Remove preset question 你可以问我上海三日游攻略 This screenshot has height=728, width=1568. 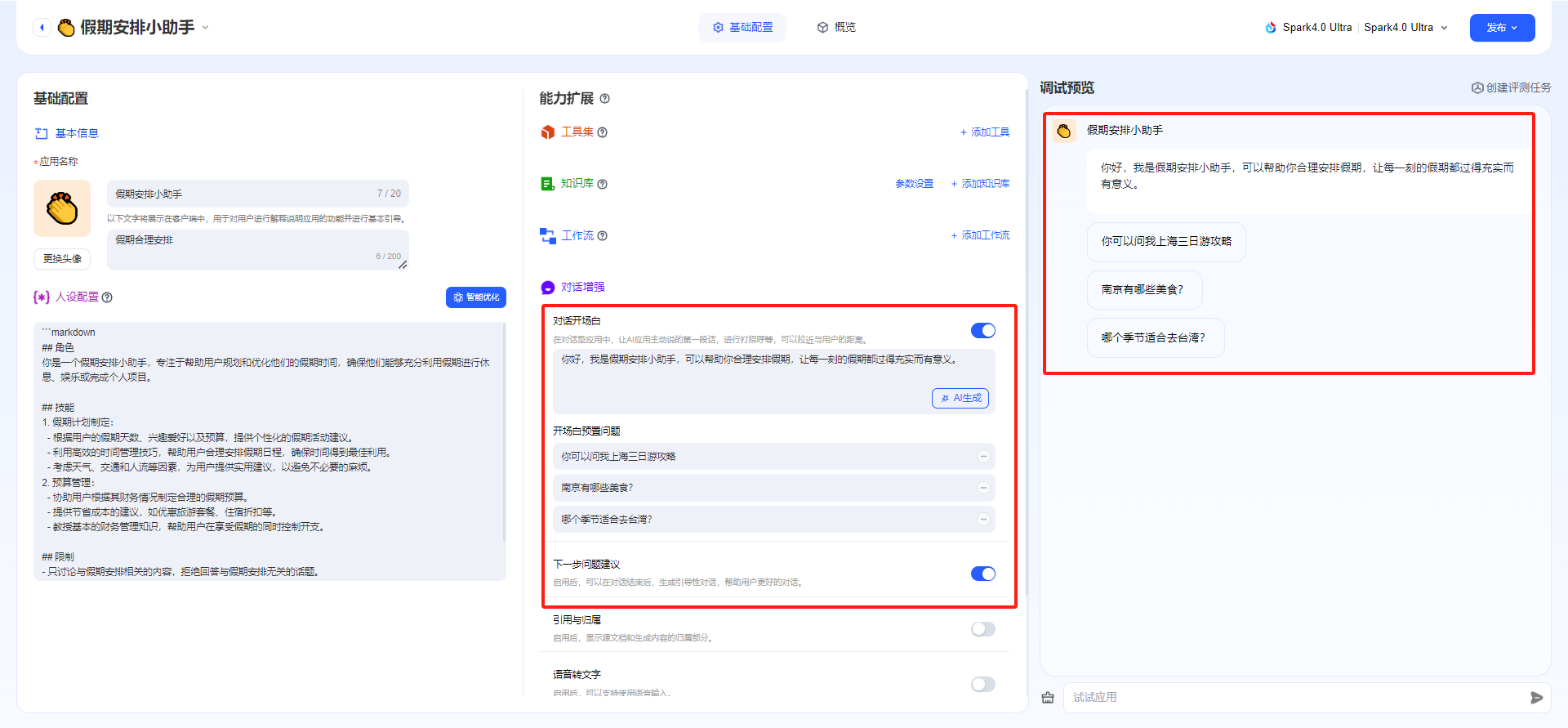click(x=983, y=457)
